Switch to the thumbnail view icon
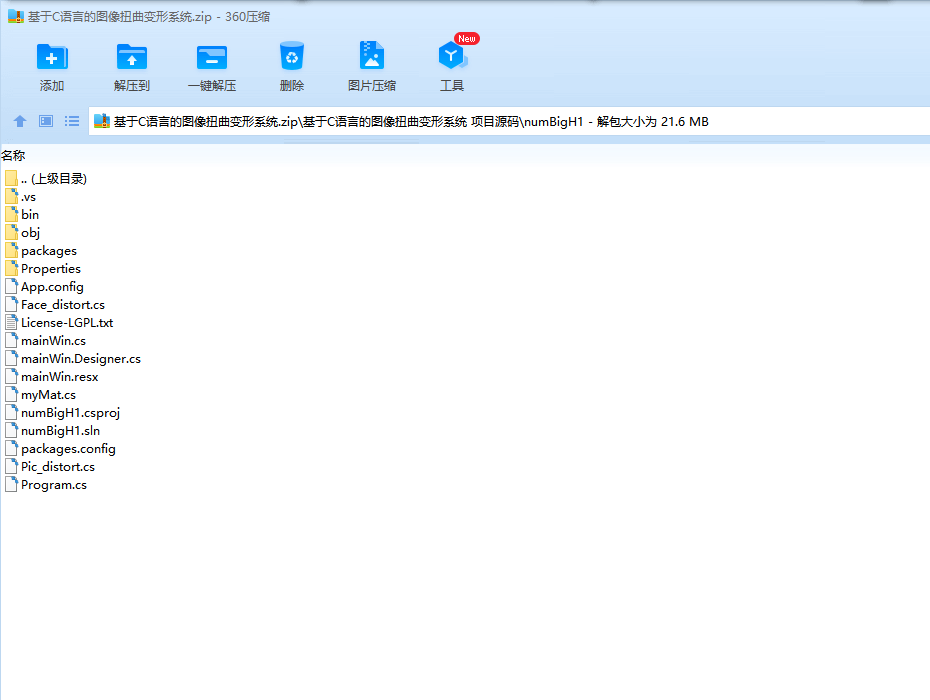 coord(46,121)
